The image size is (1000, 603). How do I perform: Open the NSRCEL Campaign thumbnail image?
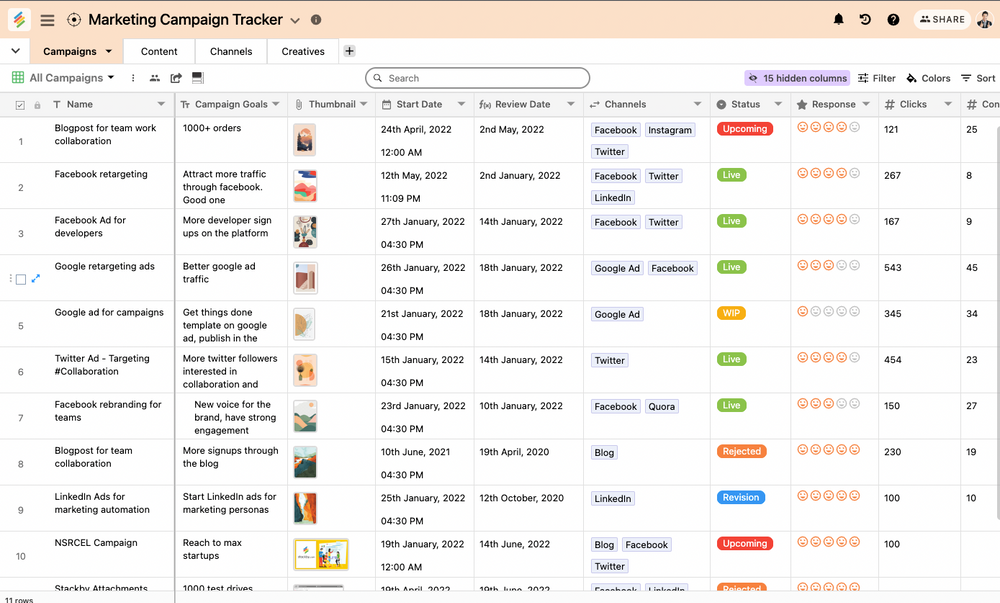click(320, 554)
